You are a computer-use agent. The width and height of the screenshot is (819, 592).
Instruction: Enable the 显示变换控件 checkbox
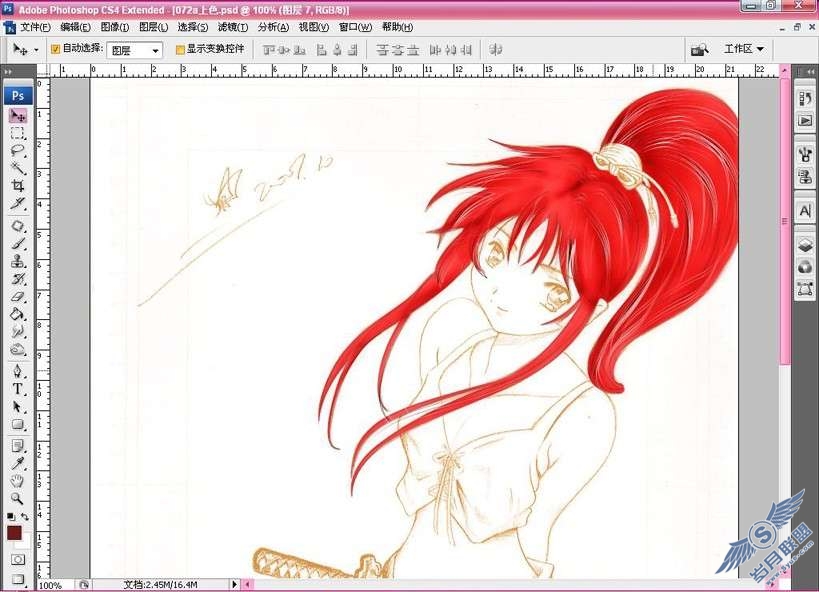click(180, 50)
